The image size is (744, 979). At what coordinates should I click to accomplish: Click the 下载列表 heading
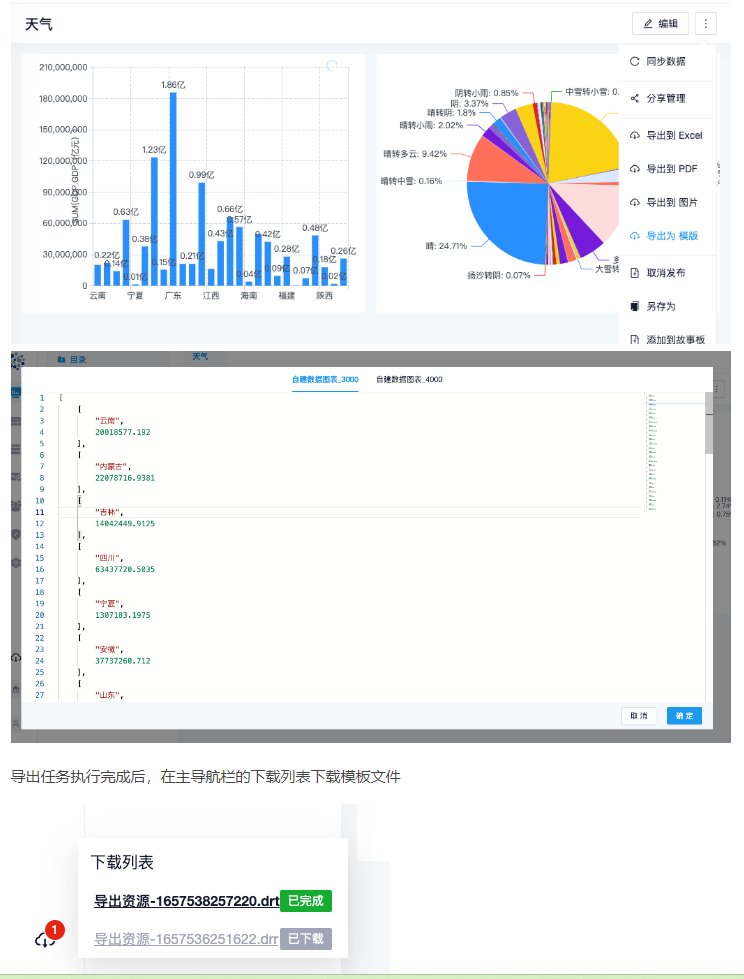[122, 862]
